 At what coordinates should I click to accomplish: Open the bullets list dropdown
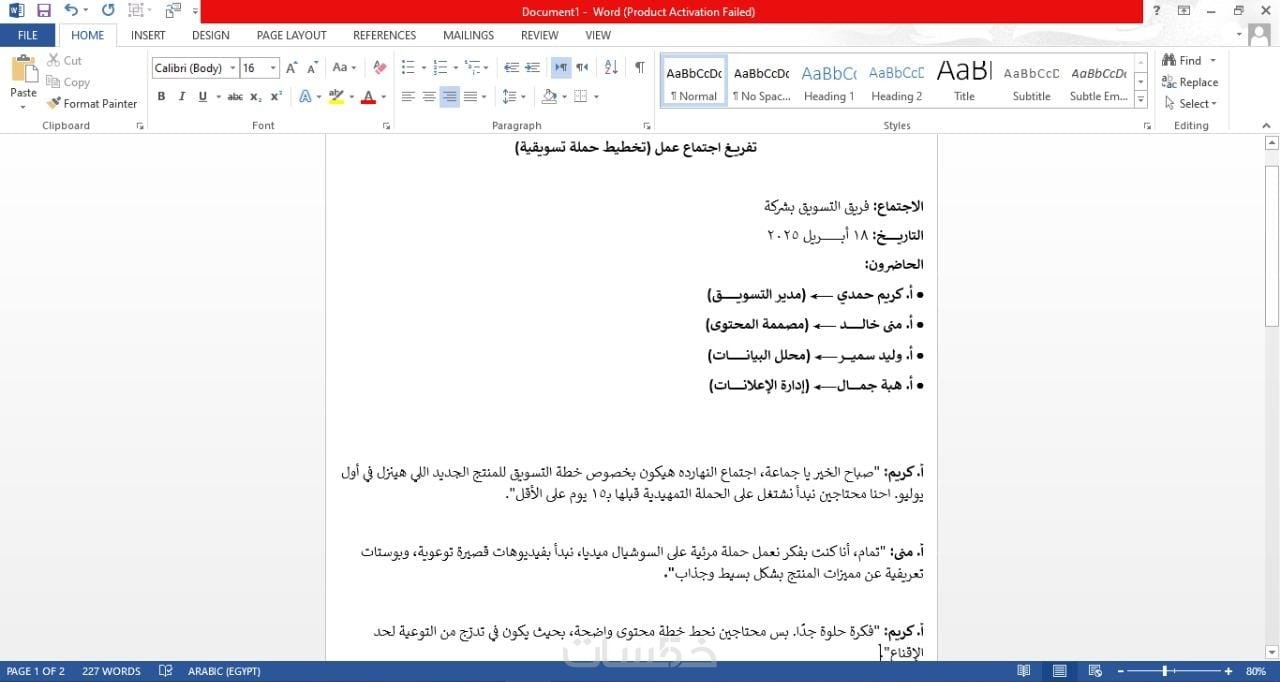pos(424,68)
